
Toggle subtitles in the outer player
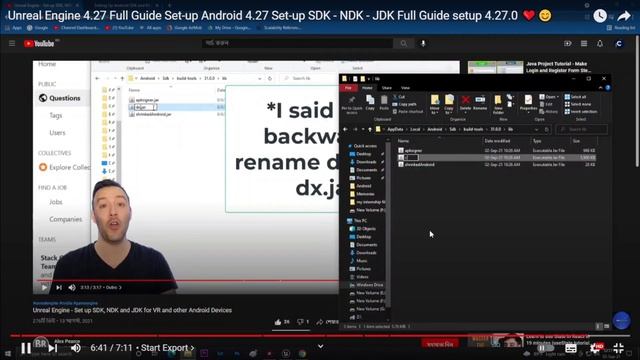coord(571,348)
